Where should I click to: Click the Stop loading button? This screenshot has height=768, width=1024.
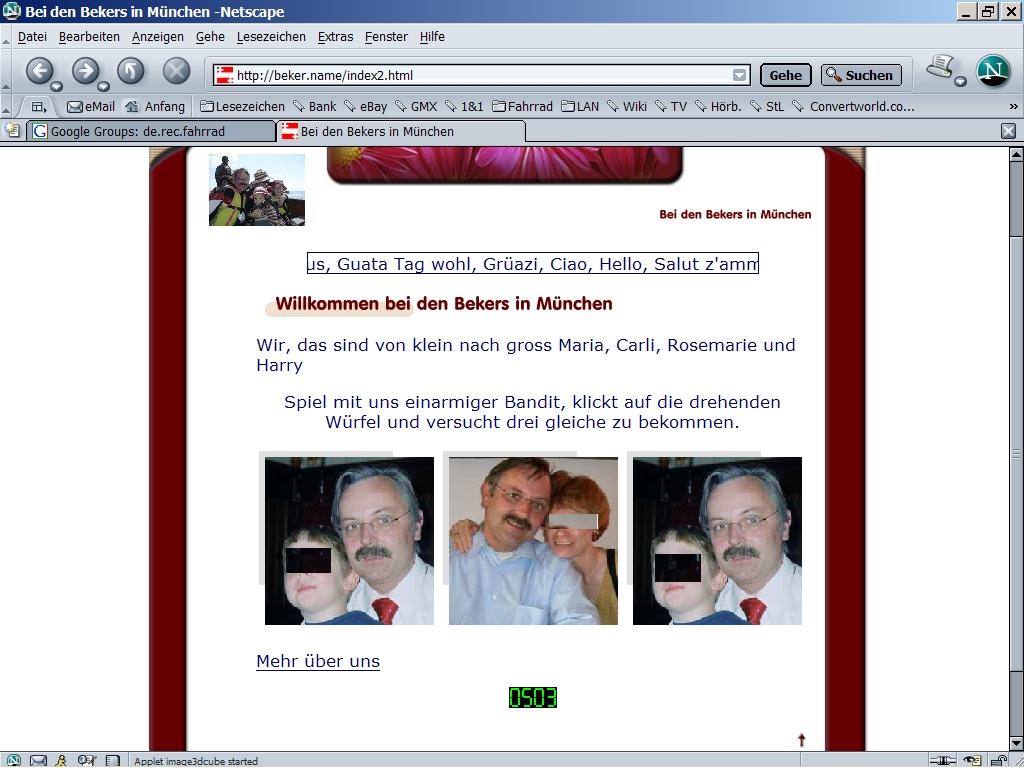176,71
